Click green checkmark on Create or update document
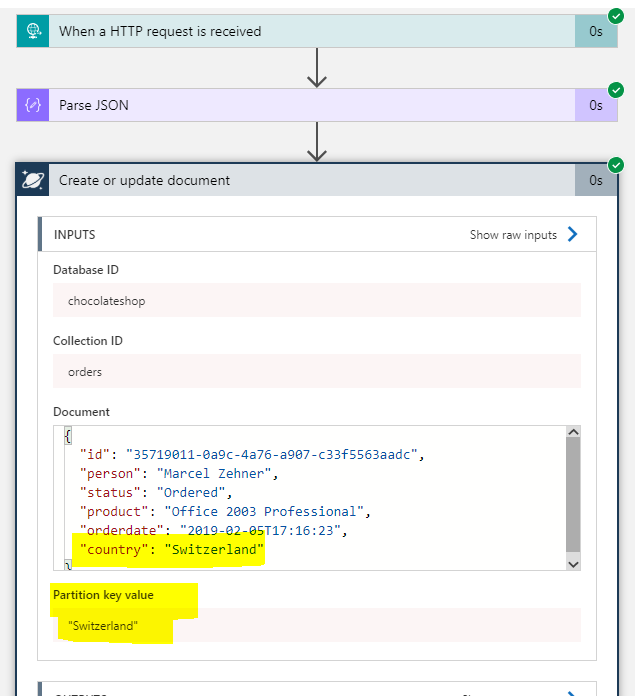Screen dimensions: 635x698 pos(616,164)
